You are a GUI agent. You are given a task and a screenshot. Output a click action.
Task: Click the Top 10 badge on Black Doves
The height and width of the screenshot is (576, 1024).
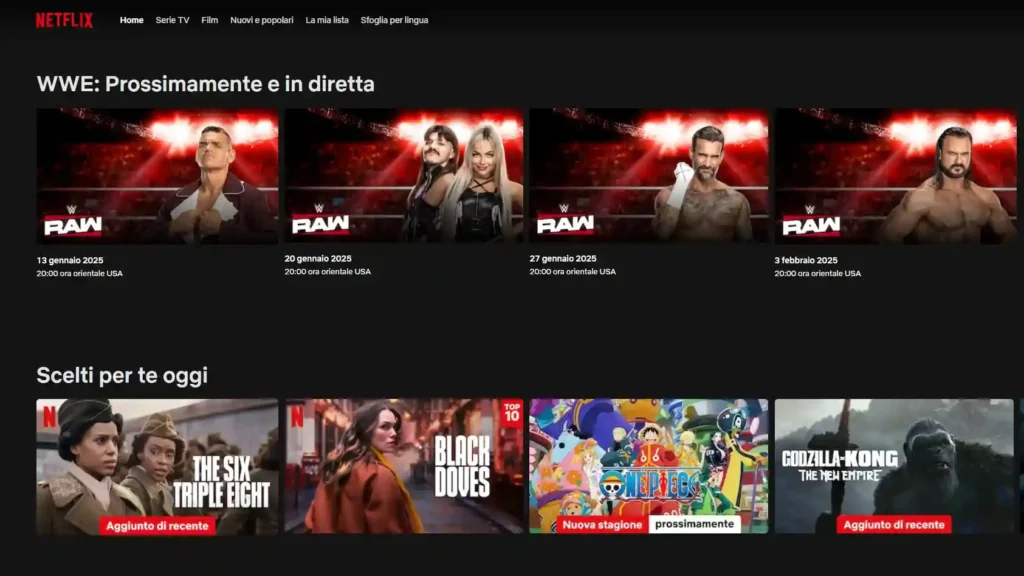point(512,413)
